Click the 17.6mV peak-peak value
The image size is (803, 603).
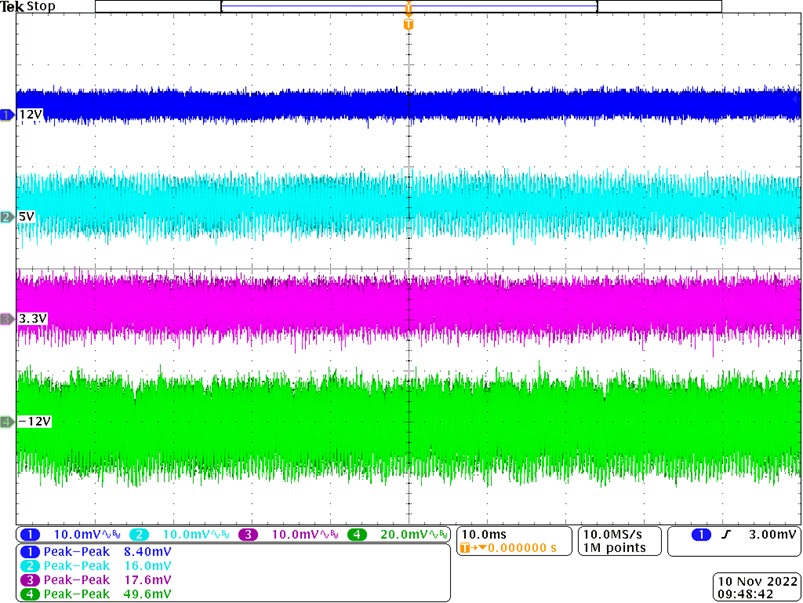point(147,580)
